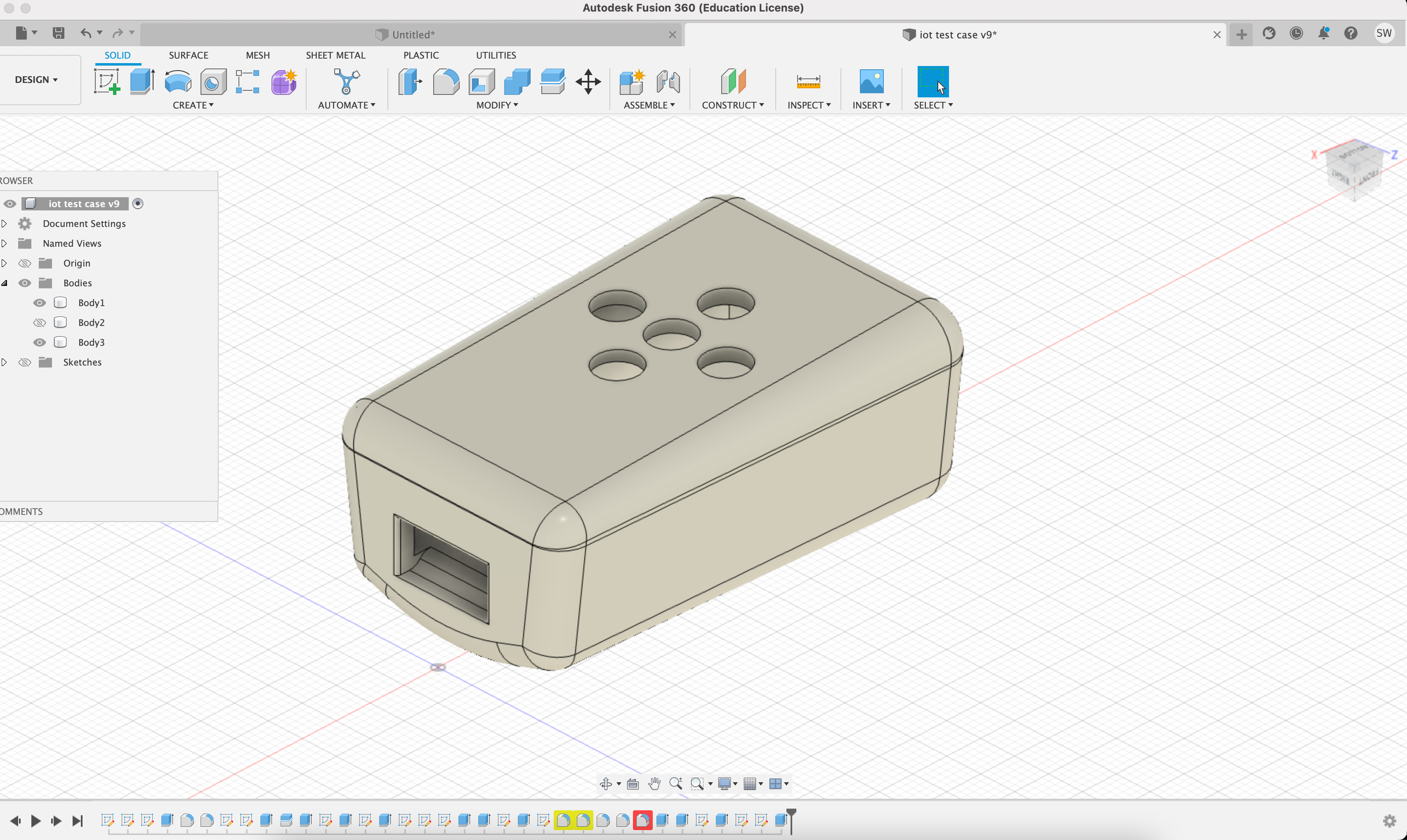Jump to the end of timeline
The image size is (1407, 840).
(78, 821)
